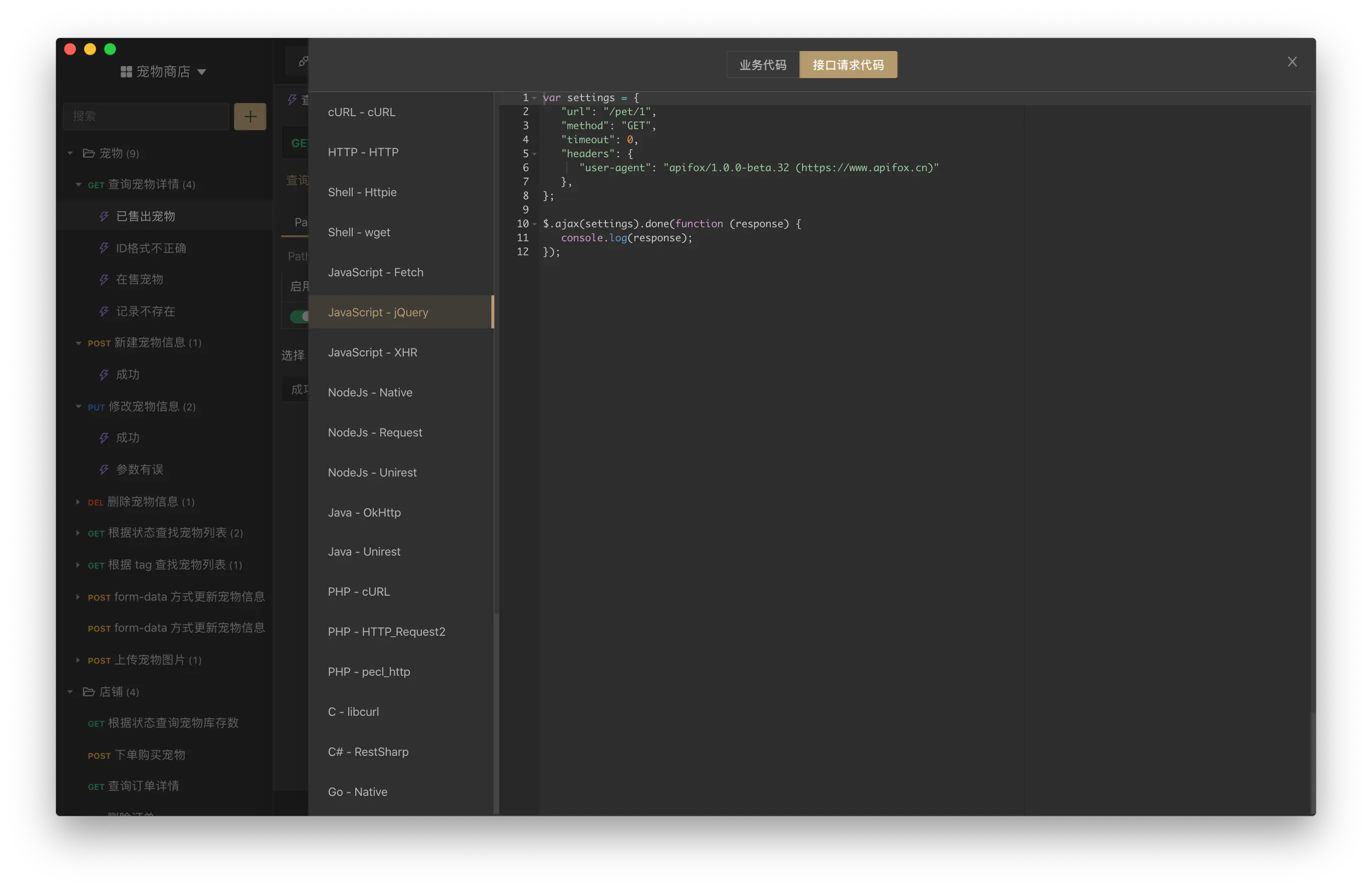Click the lightning icon beside 已售出宠物
The height and width of the screenshot is (890, 1372).
[x=104, y=216]
